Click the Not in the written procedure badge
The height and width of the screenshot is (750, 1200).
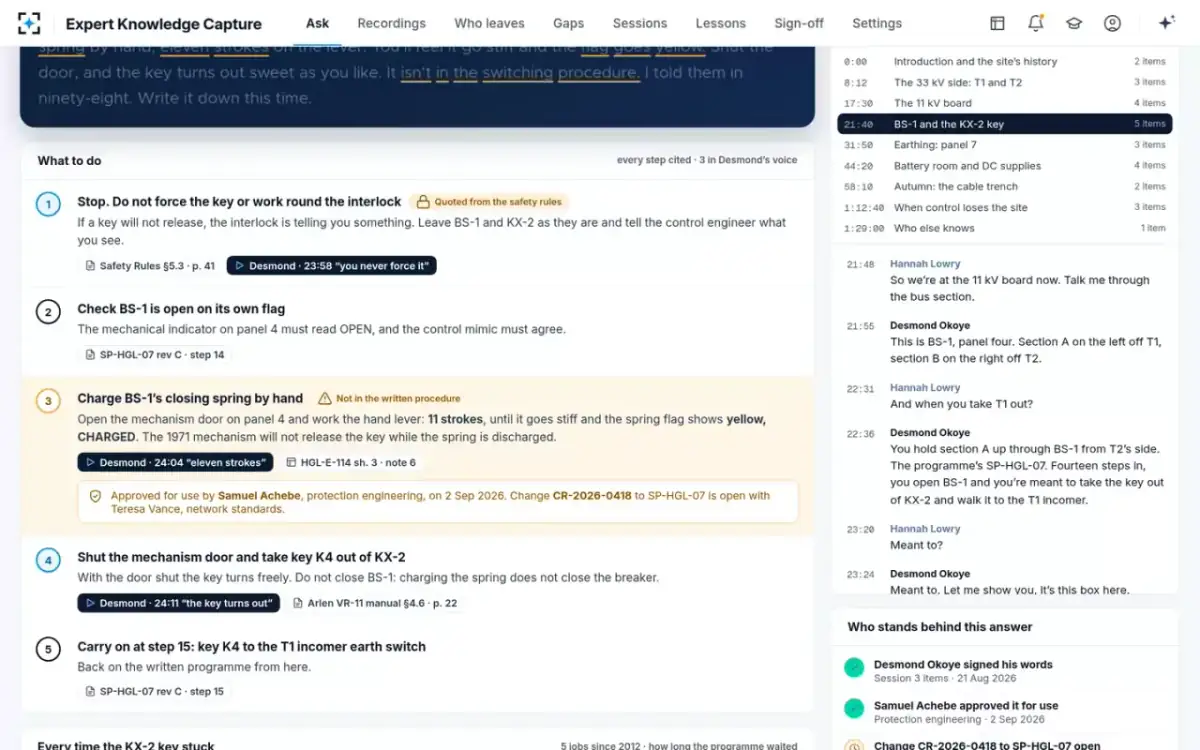point(389,398)
